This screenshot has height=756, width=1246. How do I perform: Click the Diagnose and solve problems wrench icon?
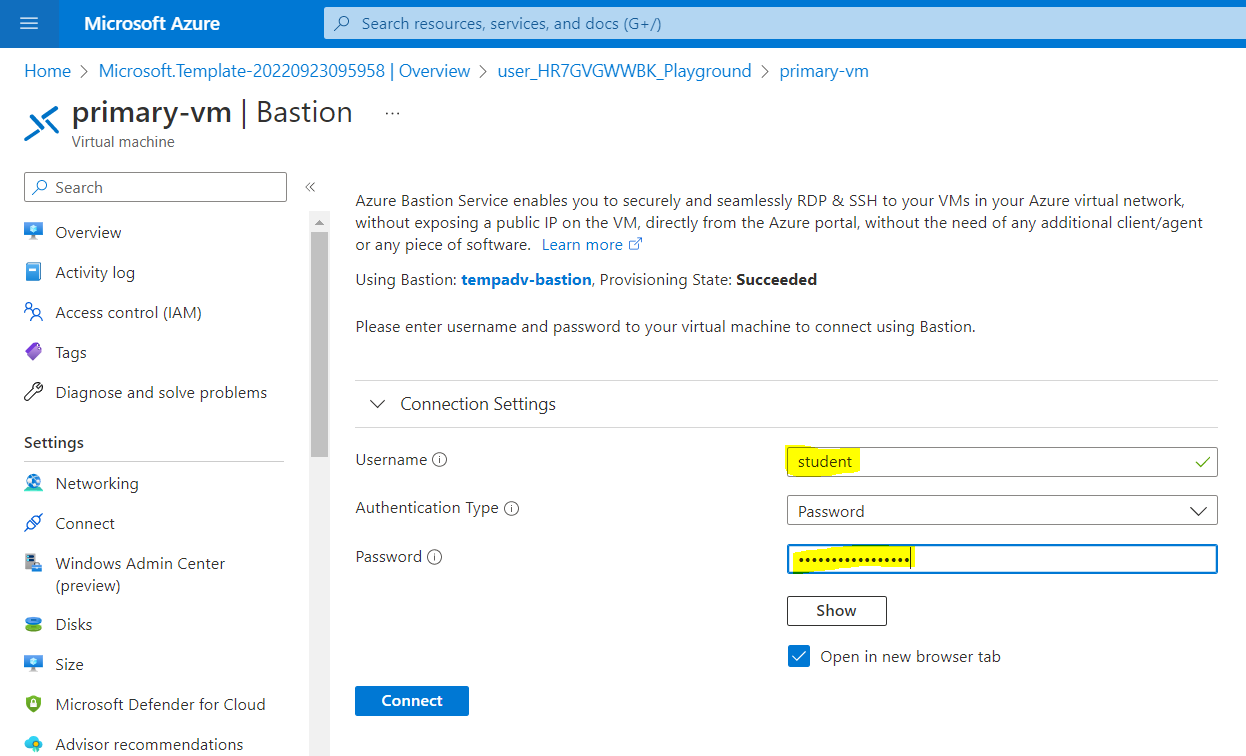tap(34, 393)
